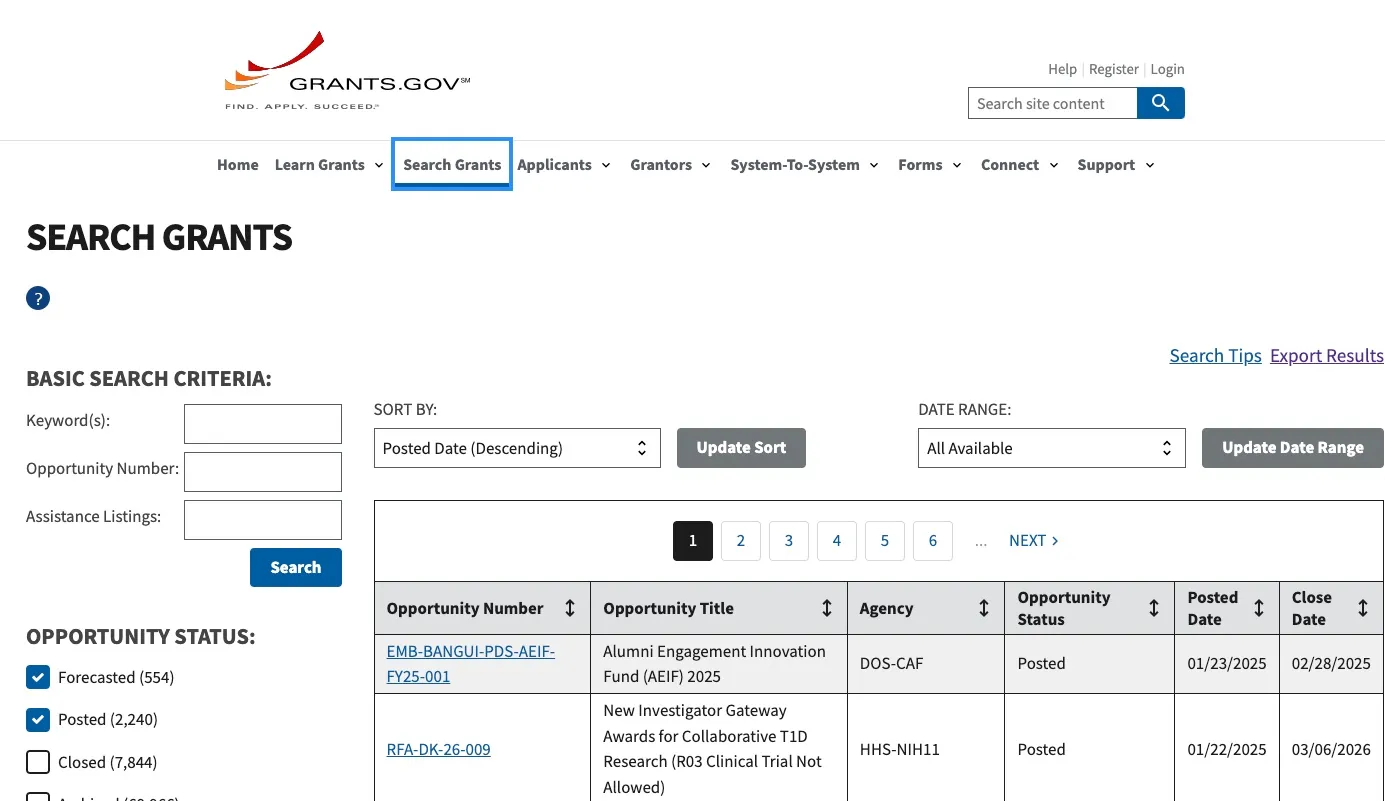1385x801 pixels.
Task: Expand the Forms menu
Action: point(930,165)
